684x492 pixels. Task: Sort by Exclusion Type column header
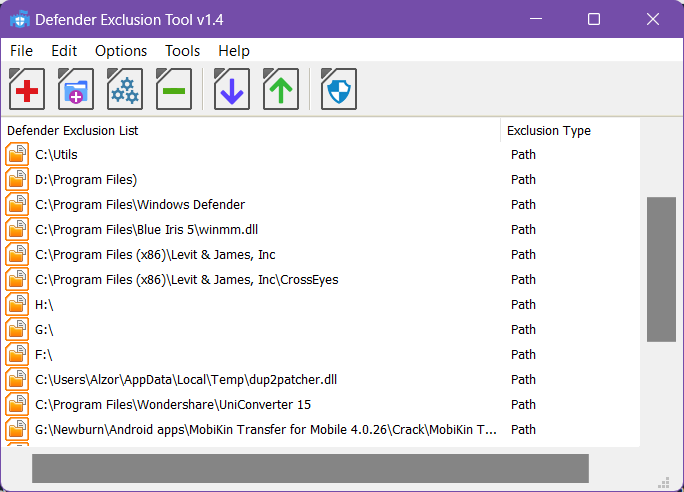570,130
